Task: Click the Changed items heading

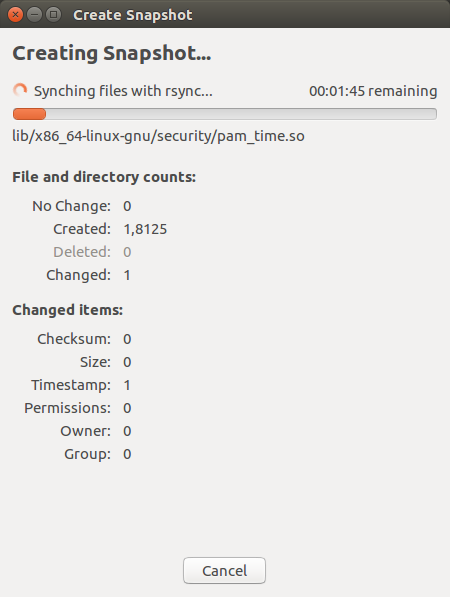Action: click(x=68, y=310)
